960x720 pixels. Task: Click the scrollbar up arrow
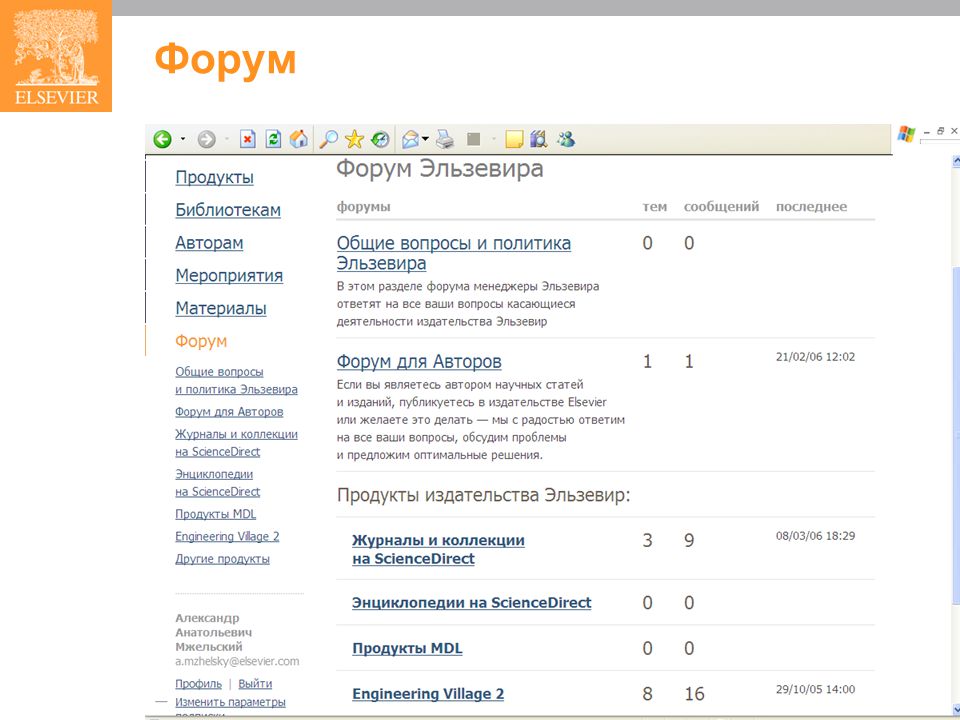[956, 161]
